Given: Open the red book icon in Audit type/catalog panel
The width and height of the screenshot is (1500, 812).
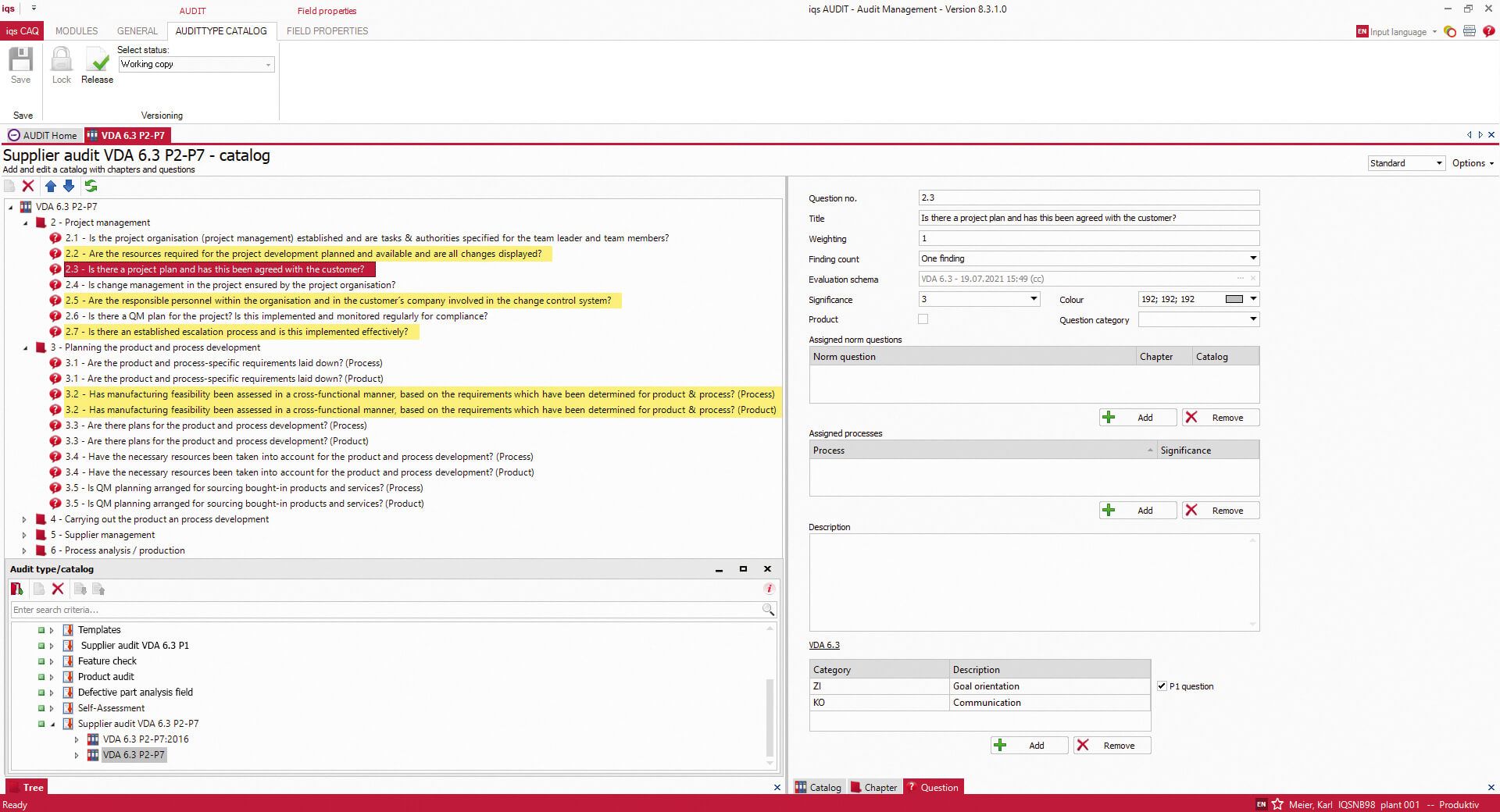Looking at the screenshot, I should click(x=16, y=589).
